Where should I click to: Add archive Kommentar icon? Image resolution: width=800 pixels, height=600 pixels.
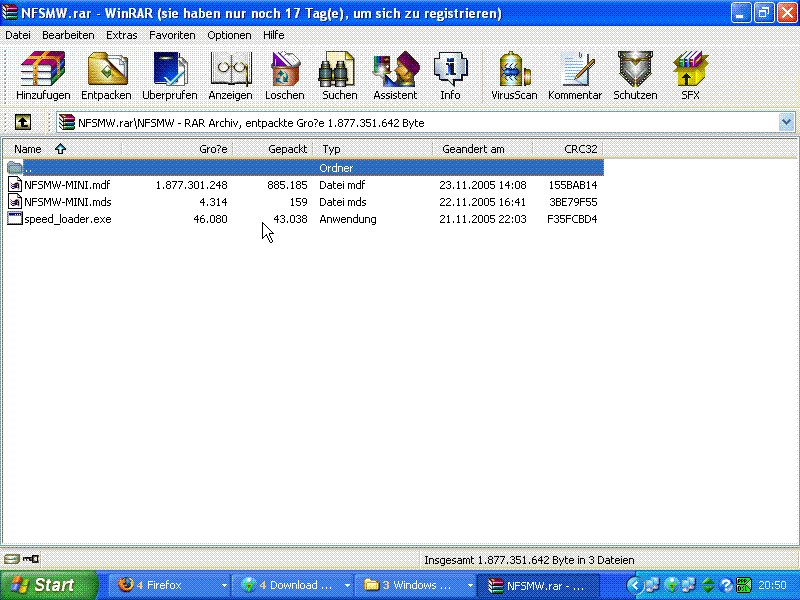click(575, 76)
